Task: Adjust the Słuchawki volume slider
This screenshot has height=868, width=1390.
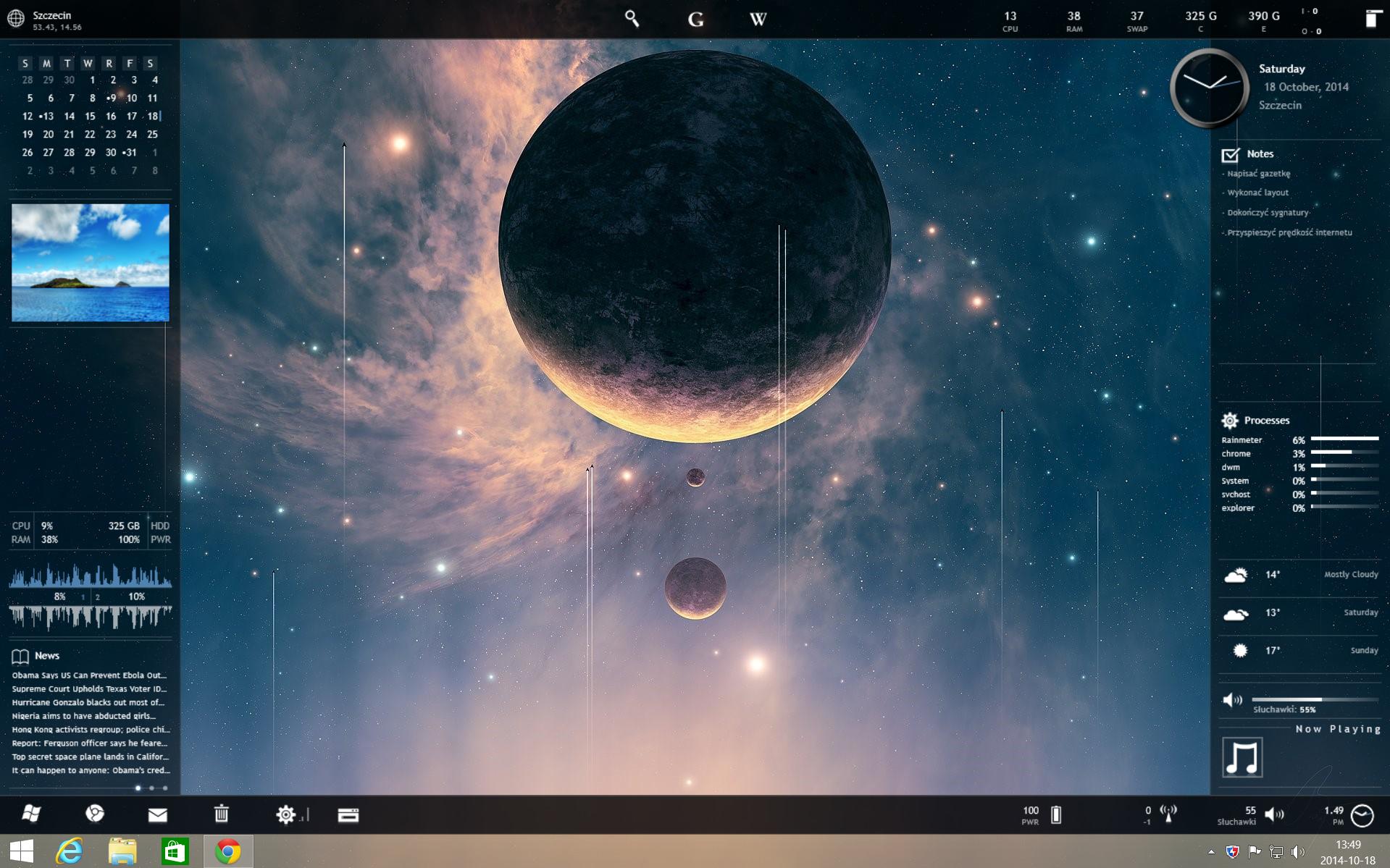Action: click(1315, 699)
